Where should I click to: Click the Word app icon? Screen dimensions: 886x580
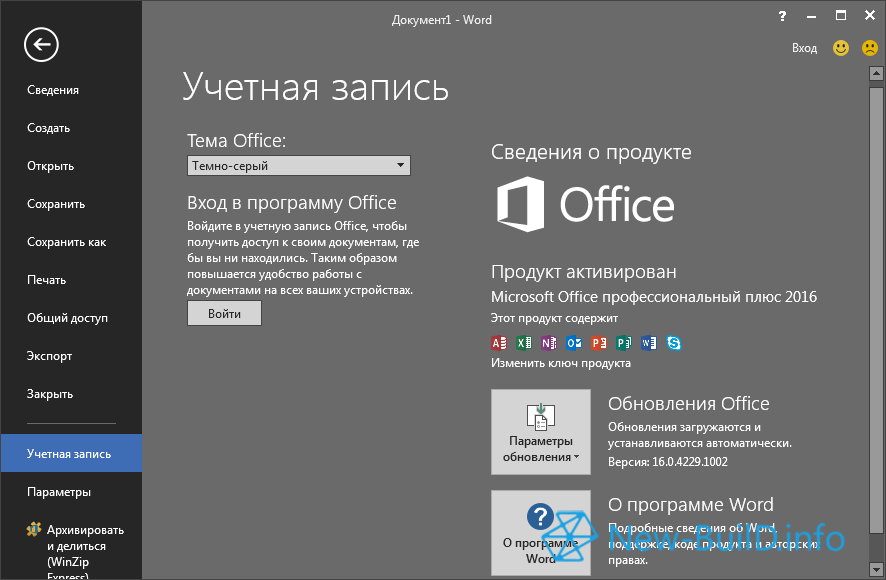[648, 343]
